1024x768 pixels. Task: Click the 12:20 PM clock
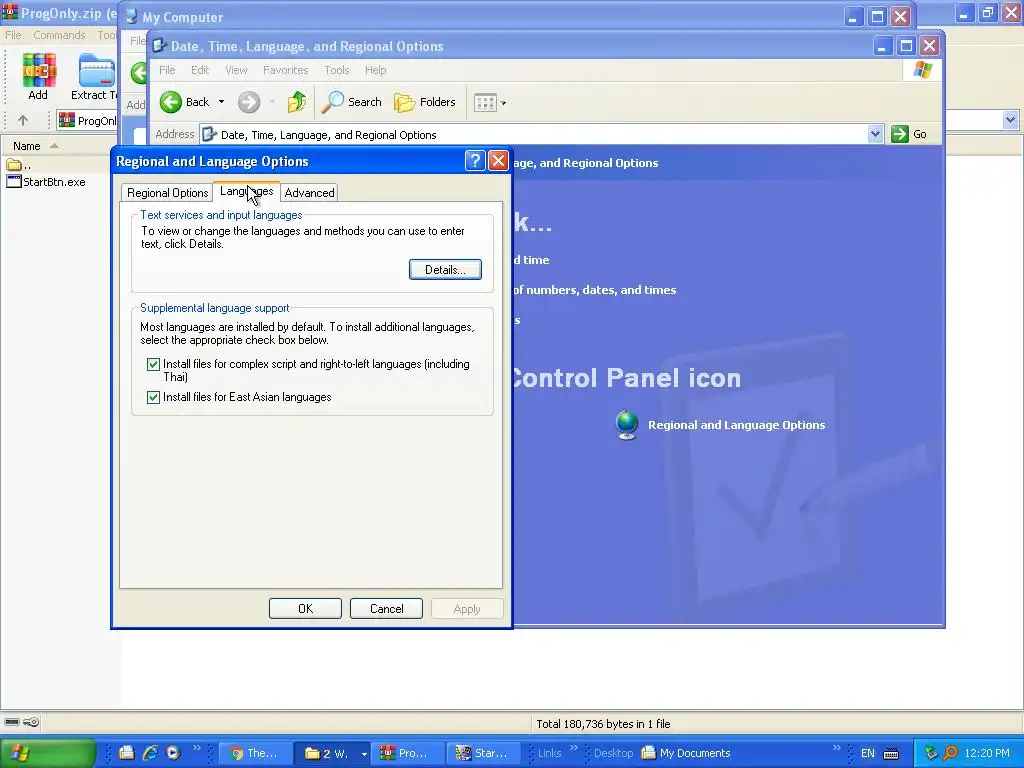pos(987,753)
